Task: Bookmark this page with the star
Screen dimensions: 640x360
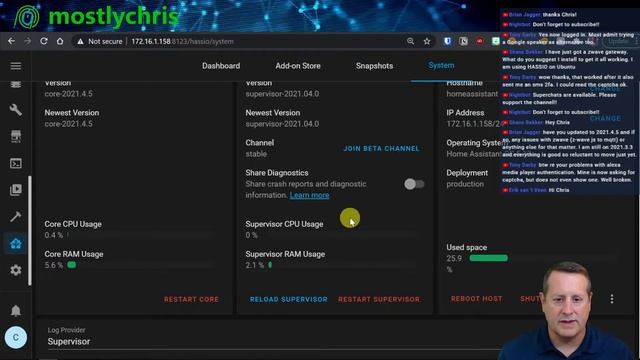Action: pos(427,41)
